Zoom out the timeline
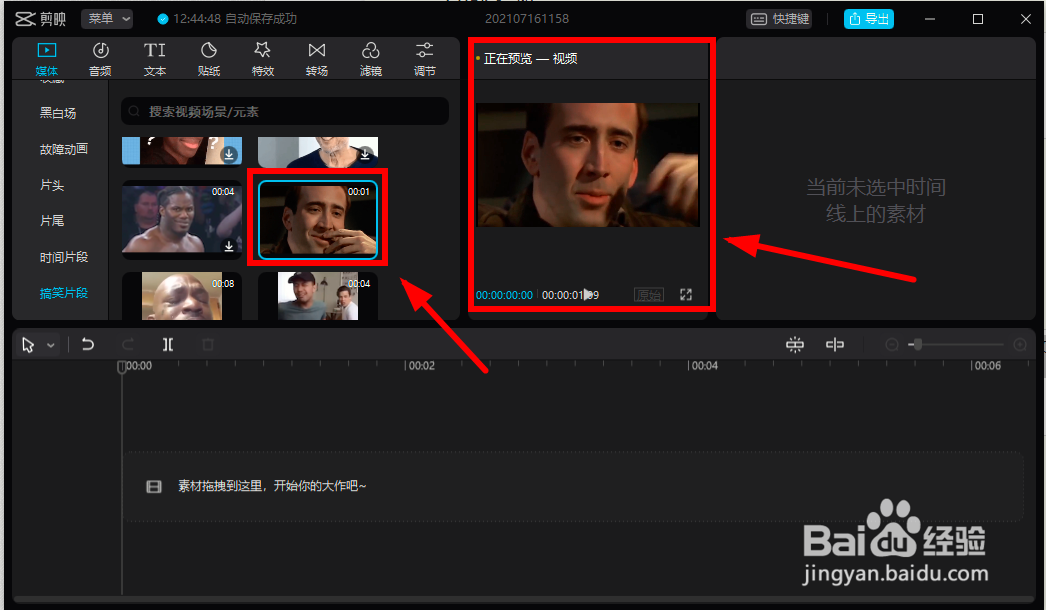This screenshot has width=1046, height=610. [x=891, y=344]
